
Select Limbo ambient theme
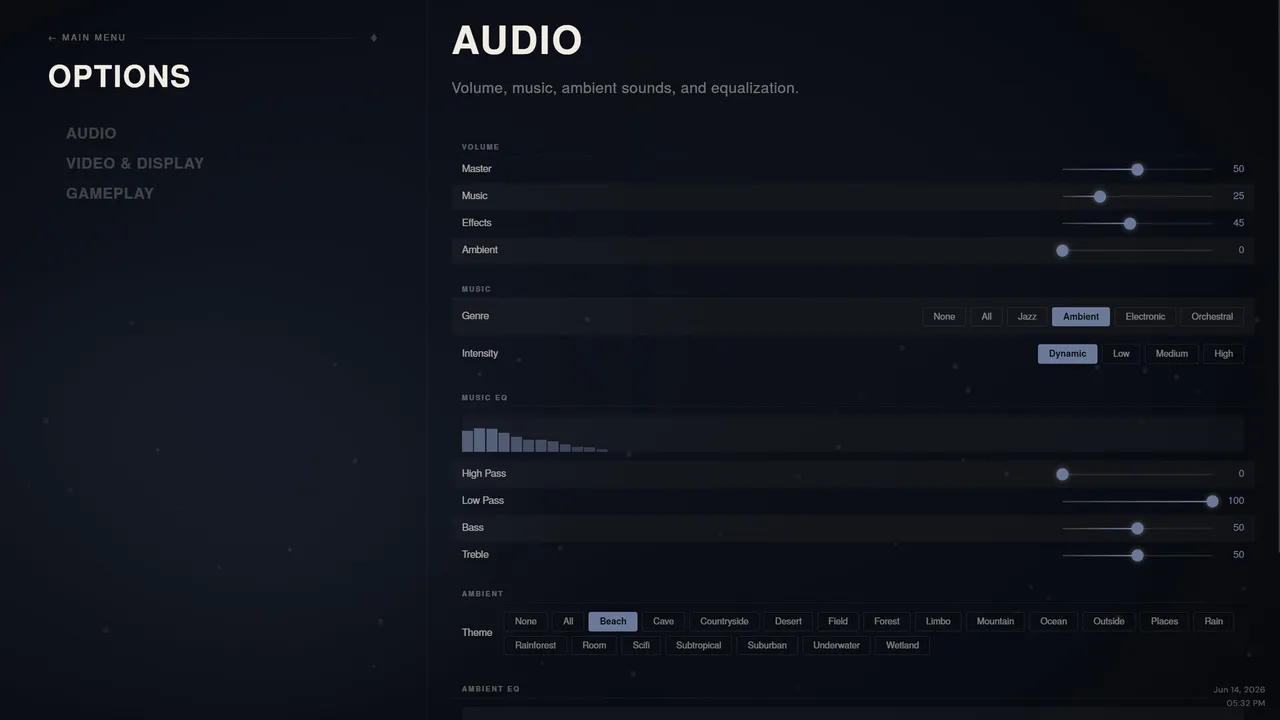(x=938, y=621)
